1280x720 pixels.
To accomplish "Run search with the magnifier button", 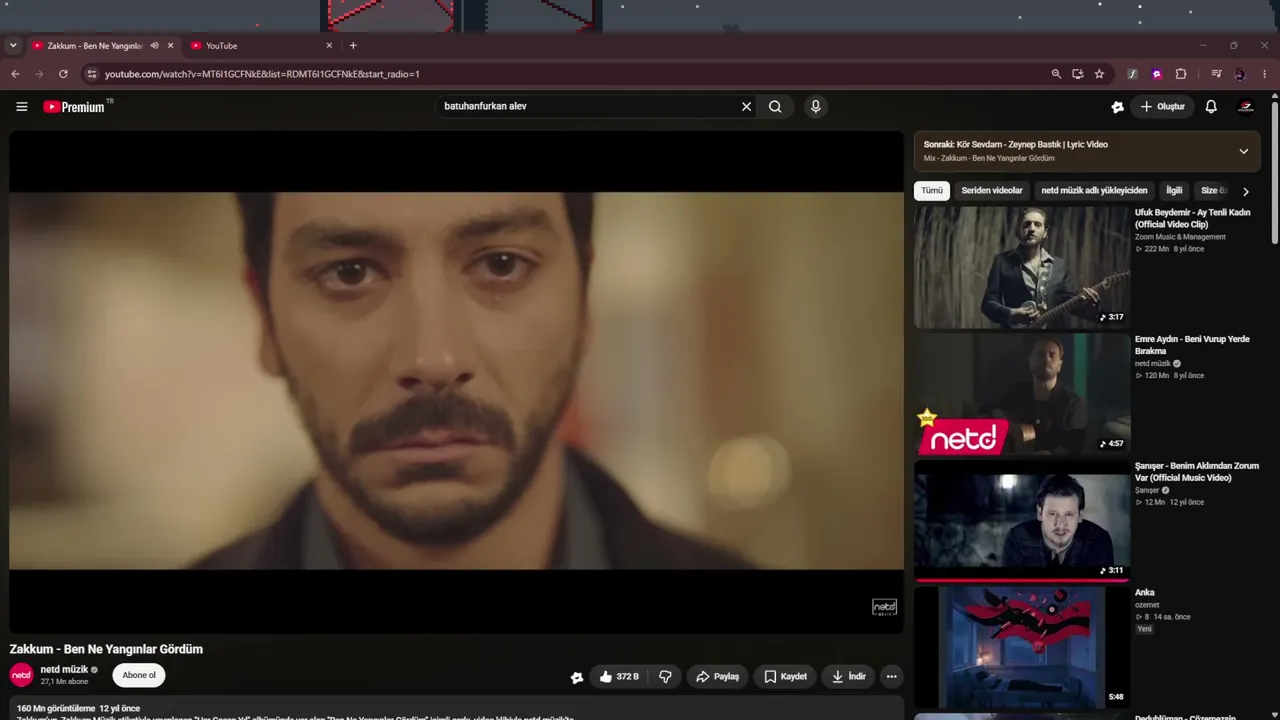I will pyautogui.click(x=775, y=107).
